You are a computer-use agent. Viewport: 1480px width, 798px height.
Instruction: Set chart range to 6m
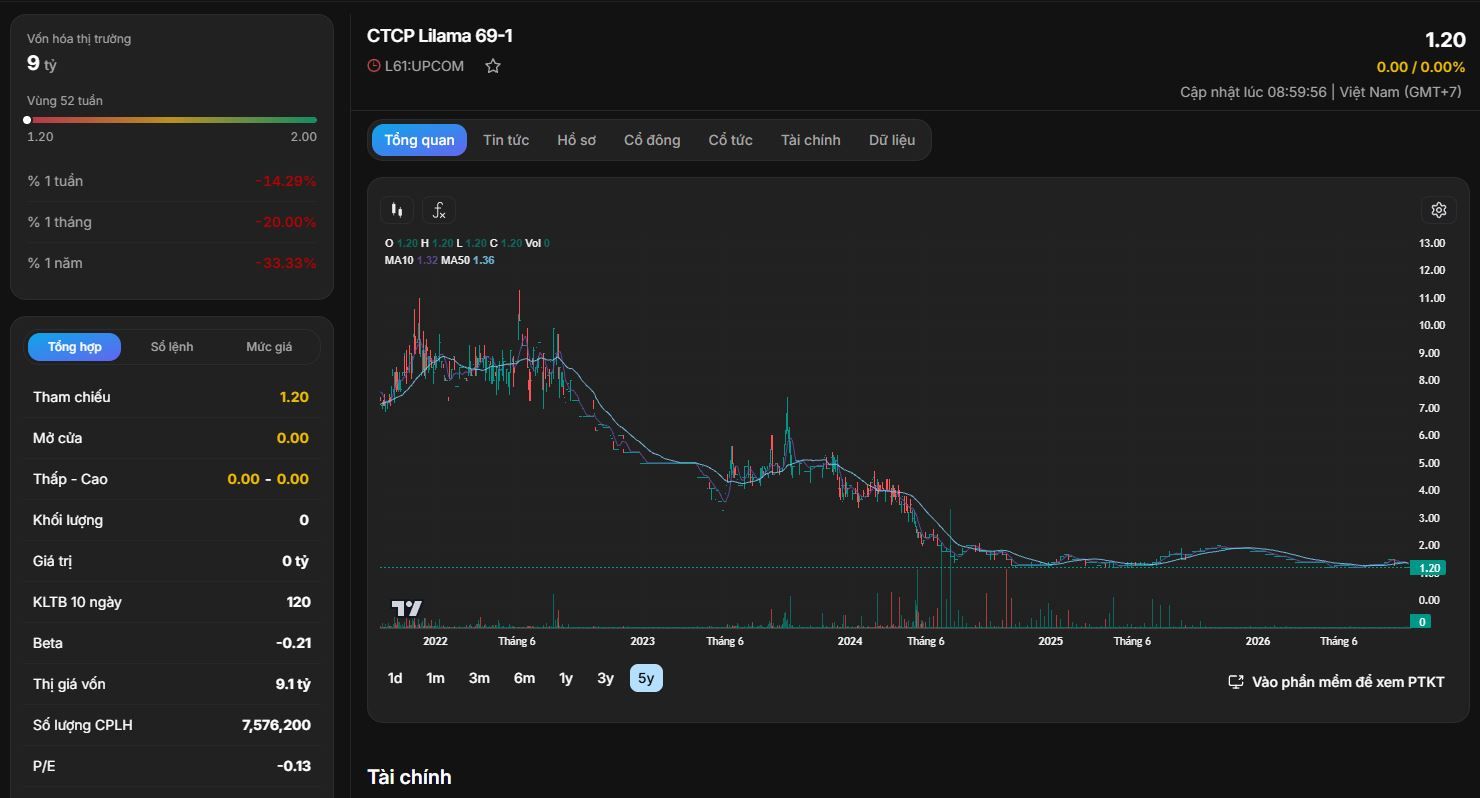click(524, 678)
